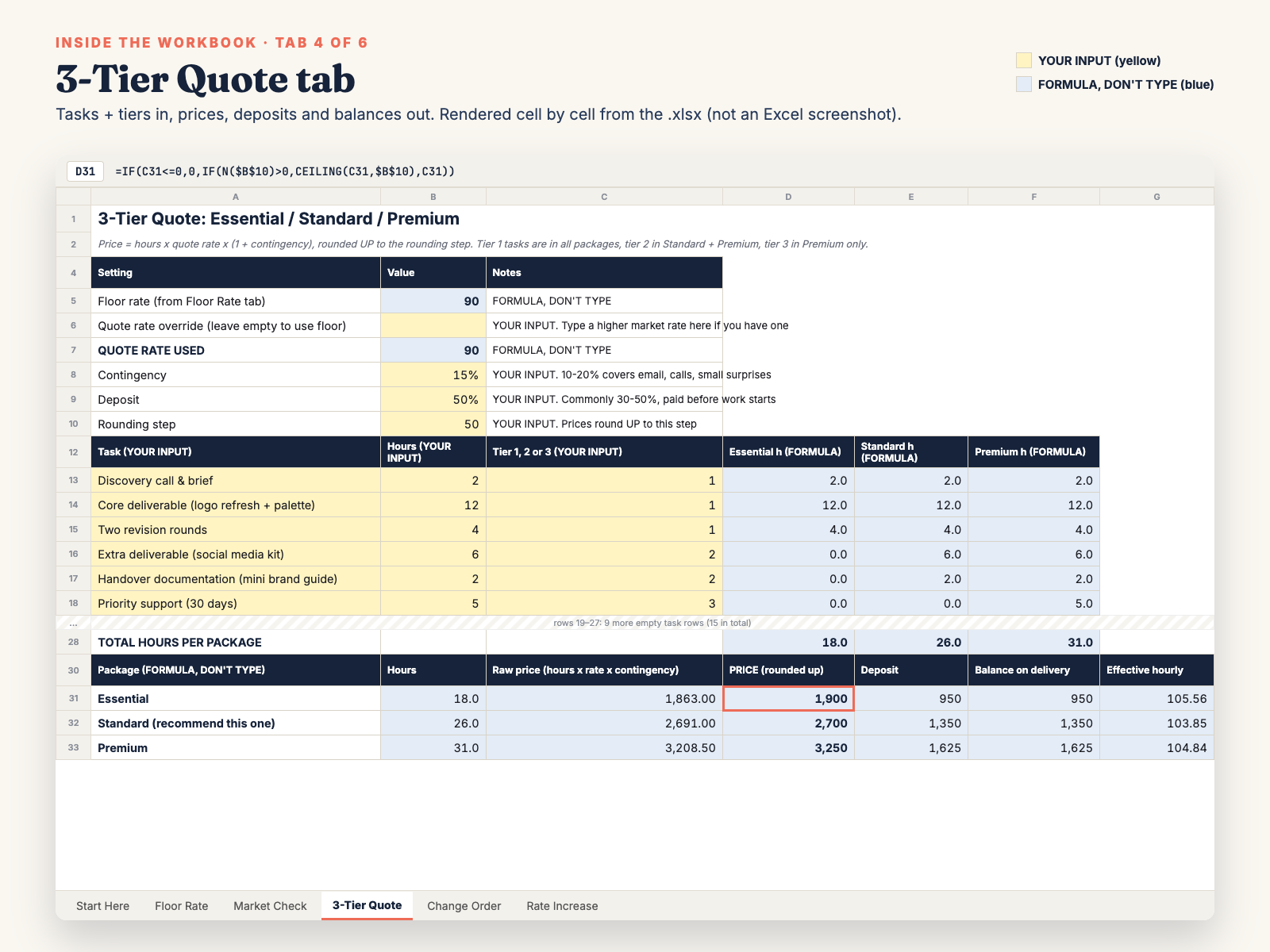
Task: Click the sheet title '3-Tier Quote: Essential / Standard / Premium'
Action: click(279, 219)
